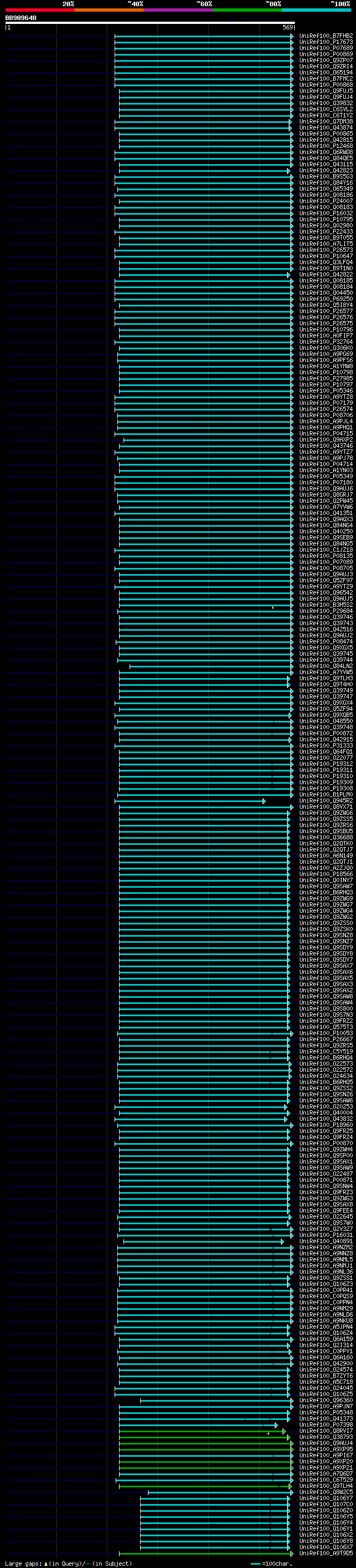This screenshot has width=356, height=1568.
Task: Select hit UniRef100_Q36688
Action: pyautogui.click(x=326, y=838)
